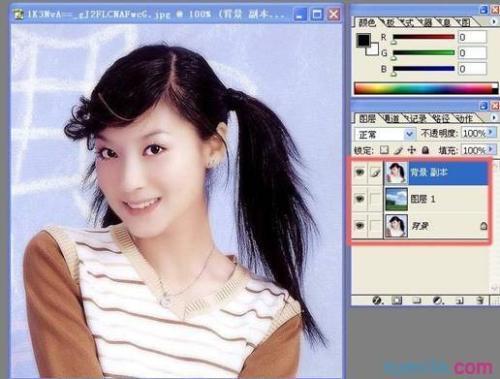Viewport: 500px width, 379px height.
Task: Hide the 背景 layer eye
Action: click(360, 226)
